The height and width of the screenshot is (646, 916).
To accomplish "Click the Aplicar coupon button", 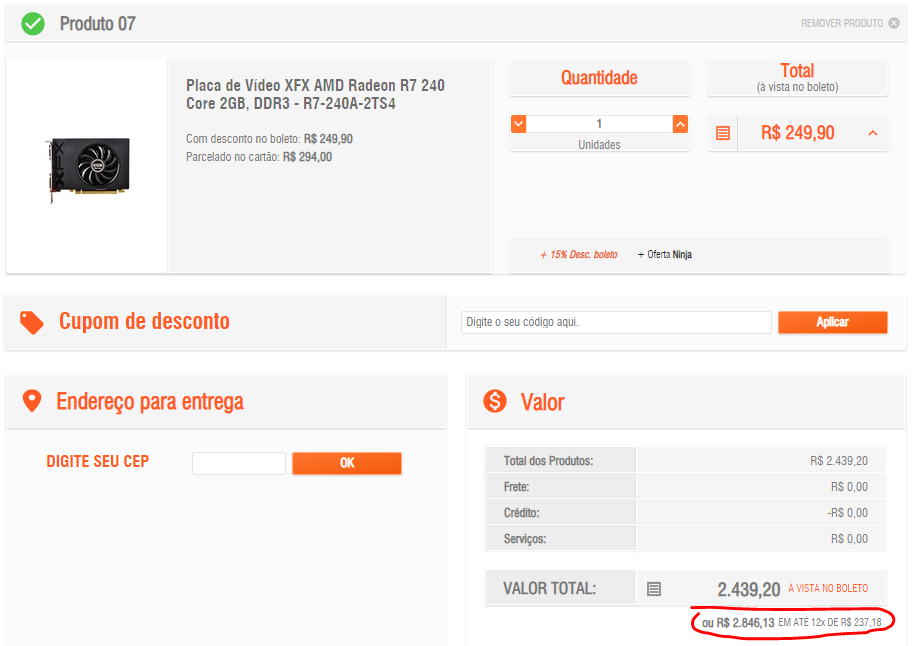I will [x=832, y=322].
